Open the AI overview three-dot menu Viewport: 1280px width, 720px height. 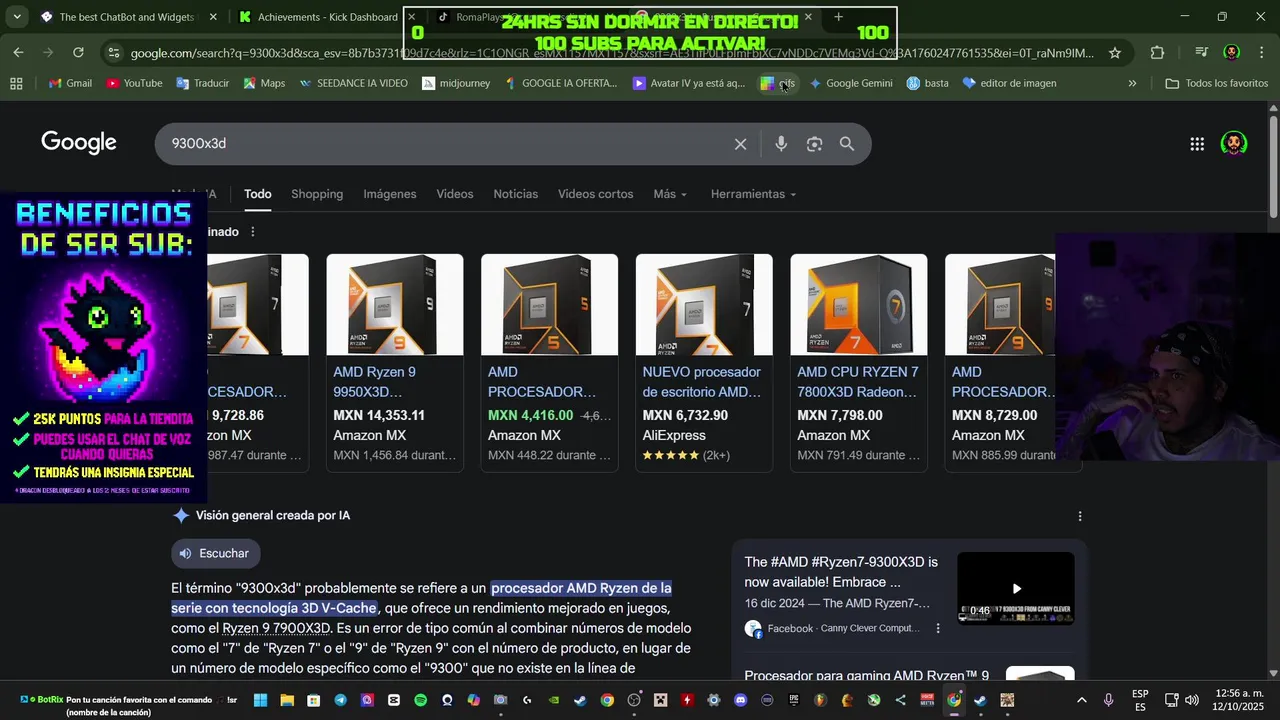click(x=1079, y=516)
